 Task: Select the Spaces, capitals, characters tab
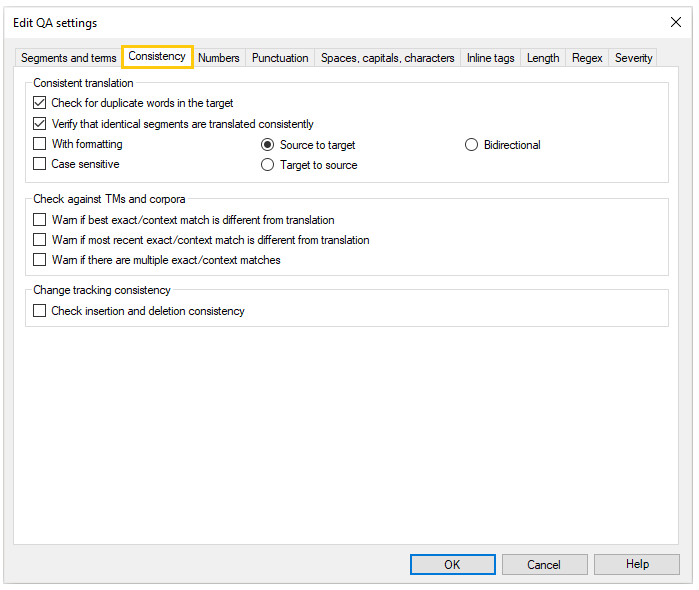click(x=387, y=58)
